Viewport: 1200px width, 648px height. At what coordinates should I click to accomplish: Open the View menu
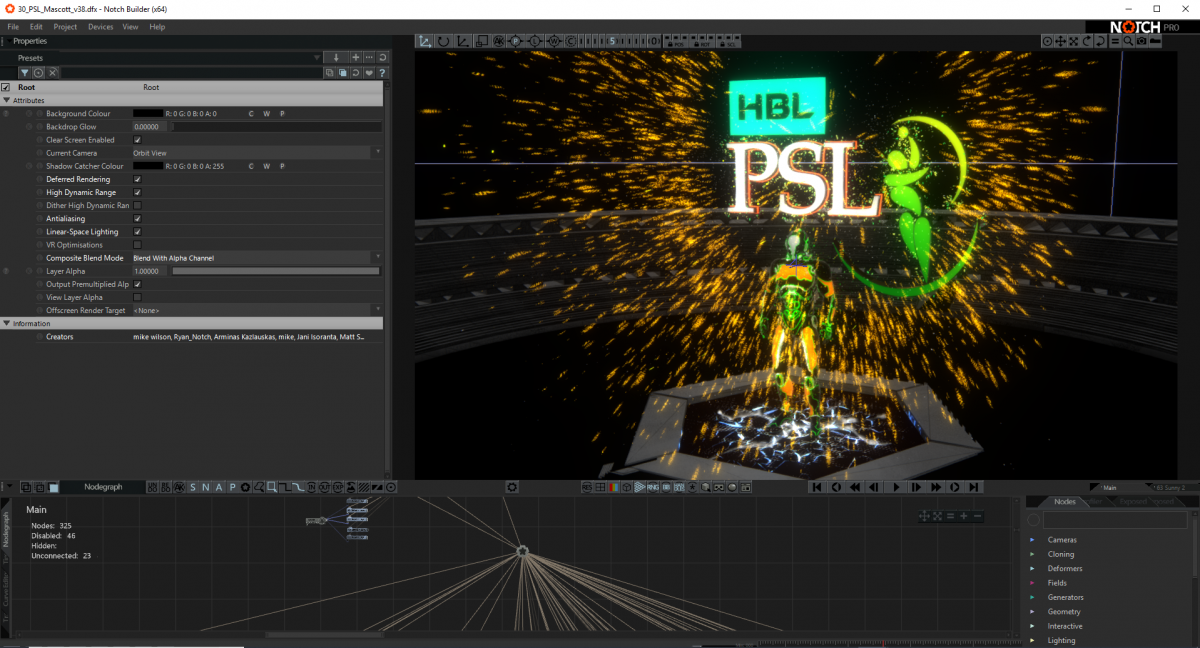pyautogui.click(x=130, y=27)
